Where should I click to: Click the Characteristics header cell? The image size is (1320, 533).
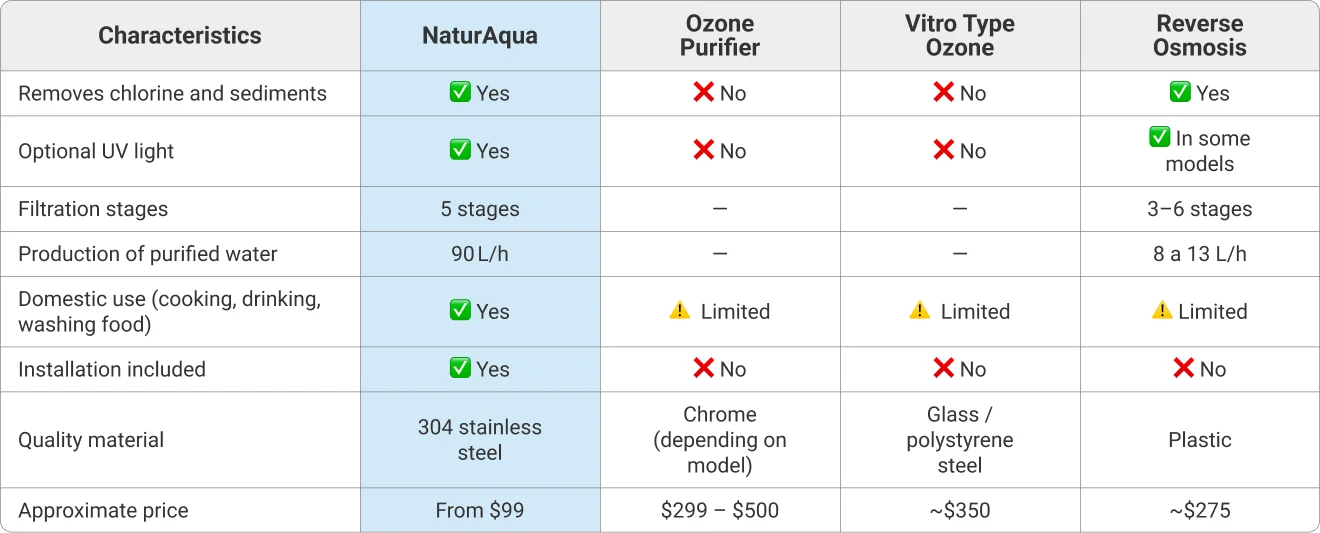tap(180, 36)
